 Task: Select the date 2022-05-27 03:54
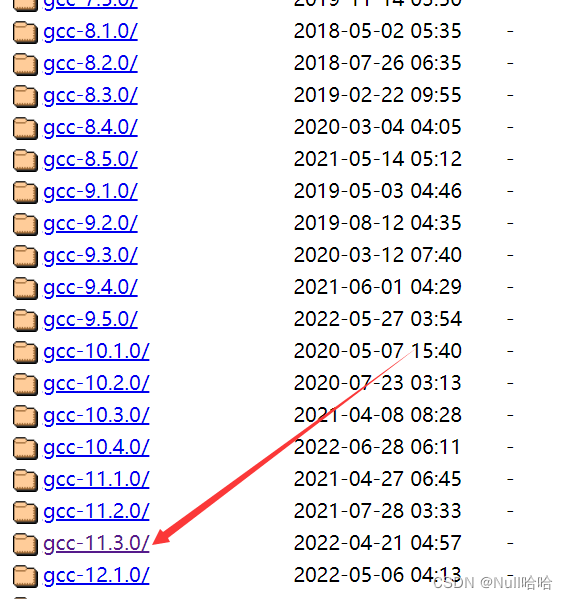pos(377,319)
